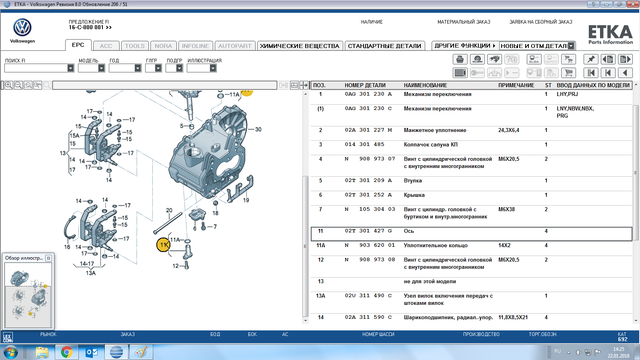
Task: Go to previous page with left-arrow document icon
Action: (608, 60)
